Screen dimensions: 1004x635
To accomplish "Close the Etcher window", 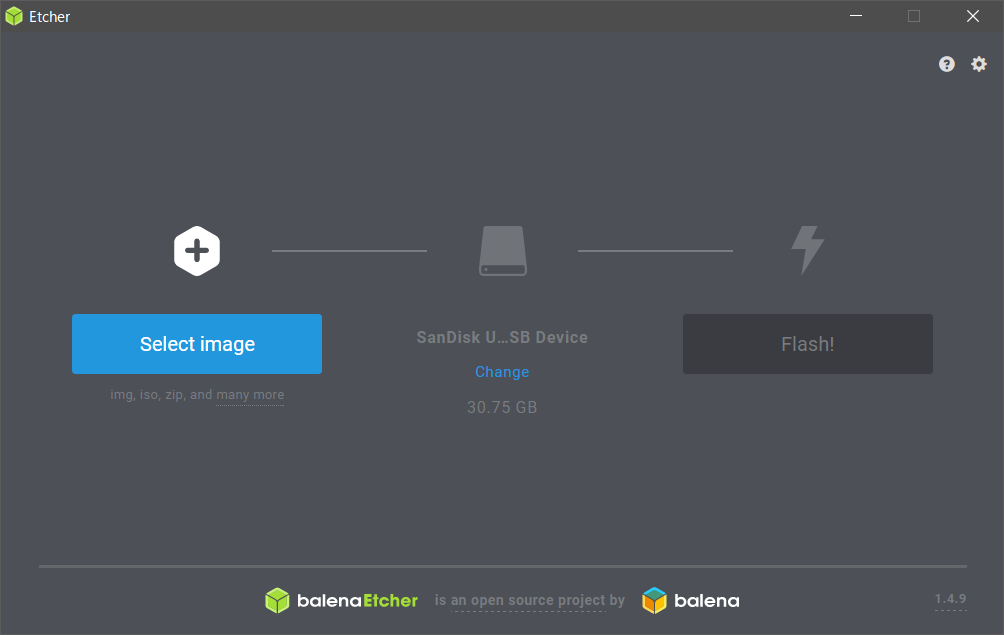I will pyautogui.click(x=973, y=16).
